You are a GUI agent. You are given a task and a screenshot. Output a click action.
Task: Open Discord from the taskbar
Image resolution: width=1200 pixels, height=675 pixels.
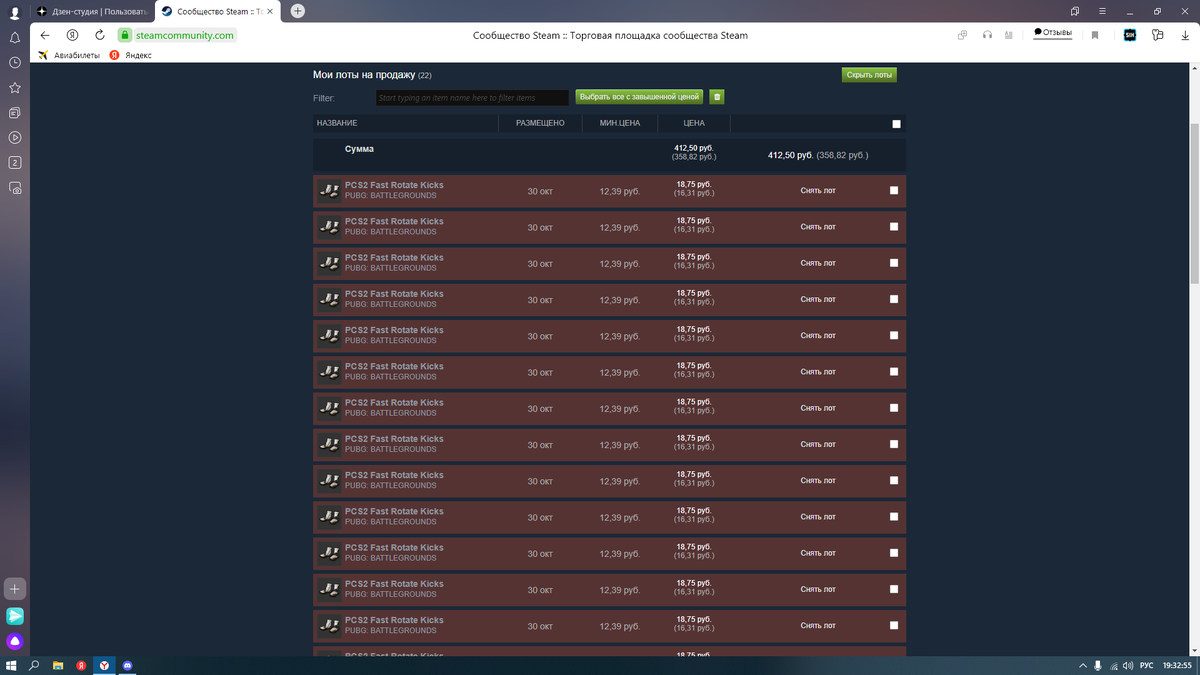click(128, 665)
